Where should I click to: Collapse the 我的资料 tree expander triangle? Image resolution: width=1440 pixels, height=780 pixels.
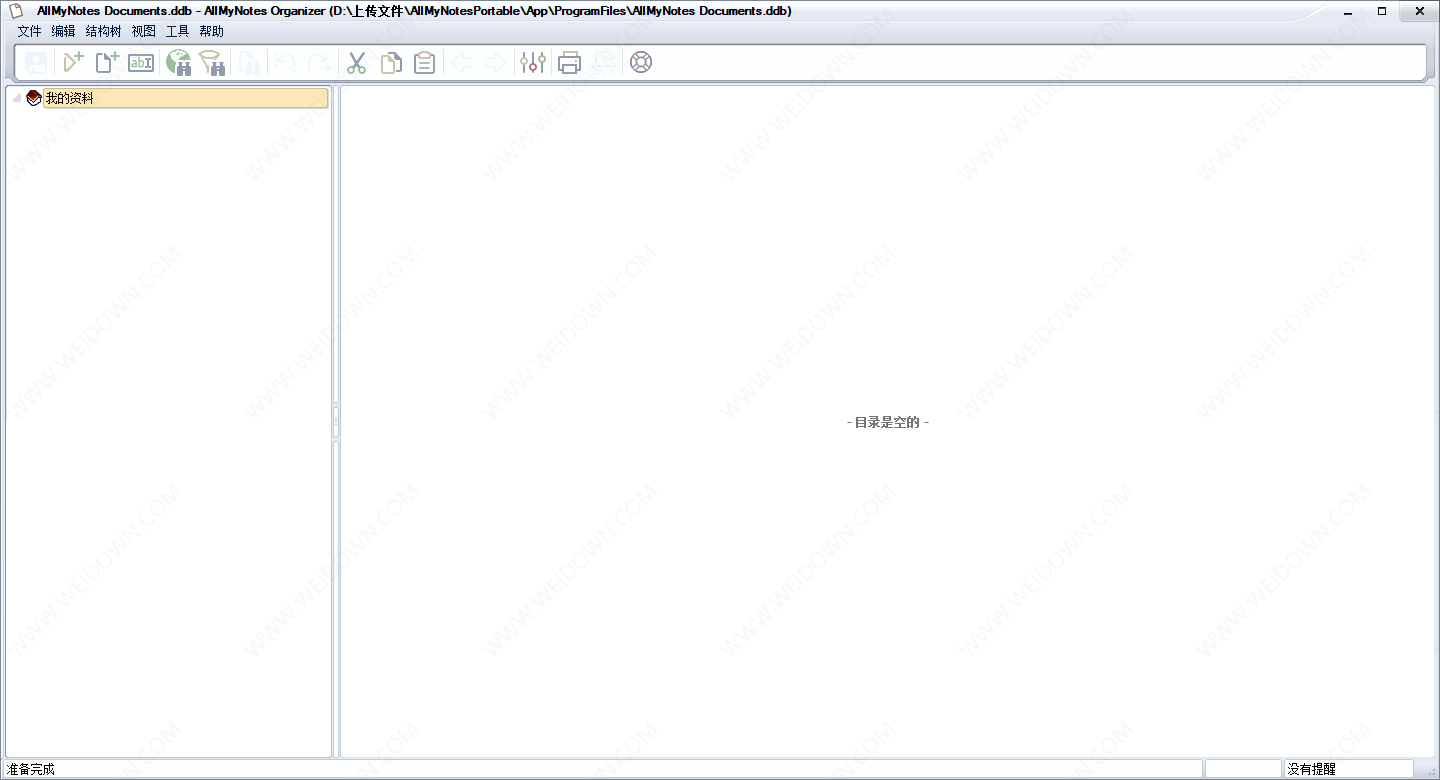(x=17, y=98)
